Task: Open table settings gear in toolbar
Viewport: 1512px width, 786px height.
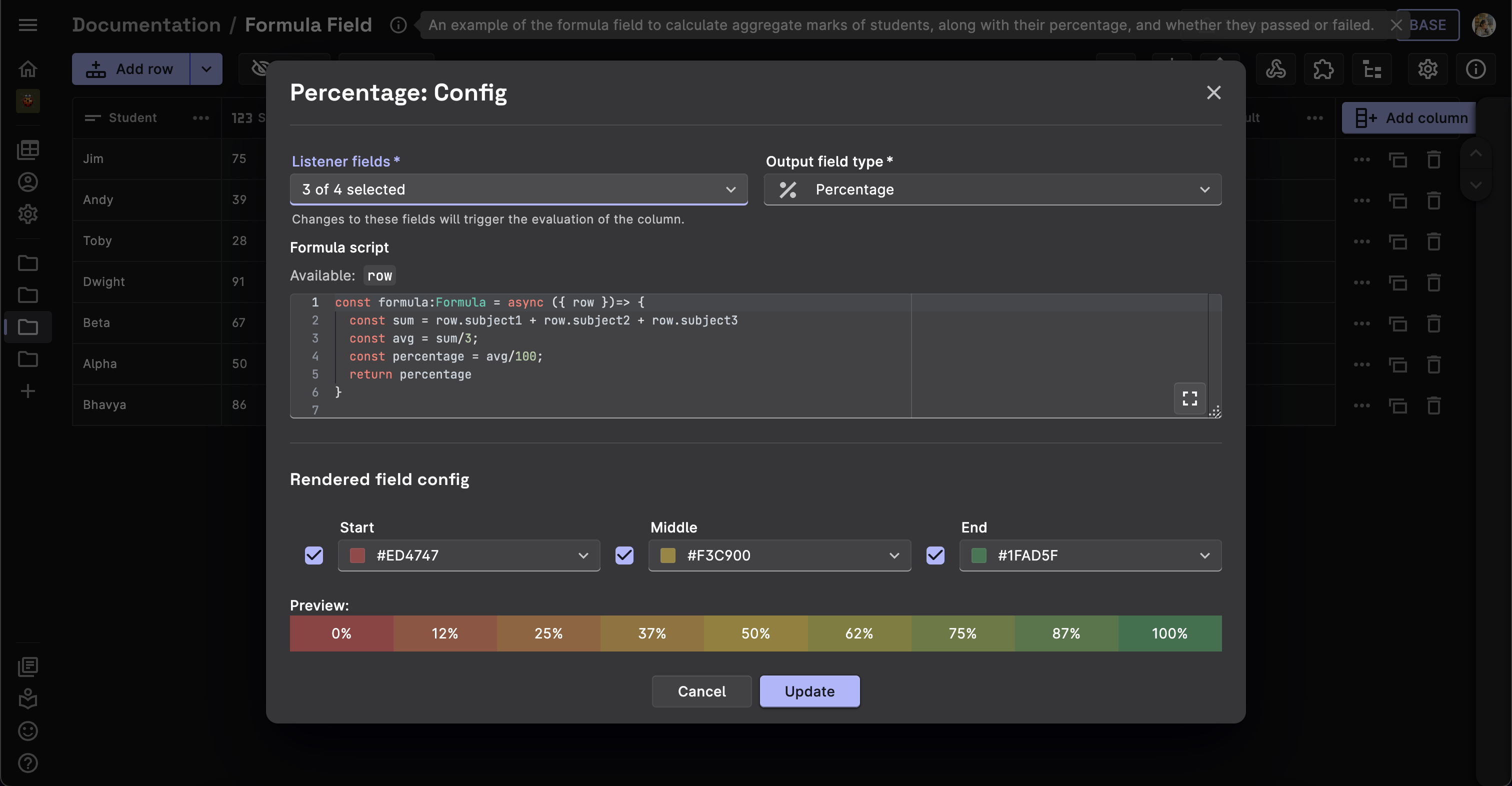Action: tap(1427, 69)
